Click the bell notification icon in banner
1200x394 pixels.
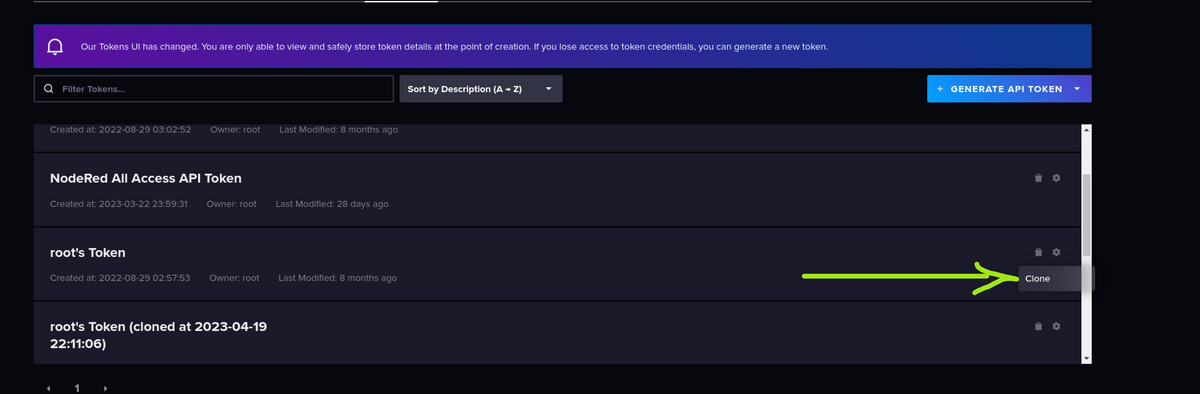[x=56, y=47]
